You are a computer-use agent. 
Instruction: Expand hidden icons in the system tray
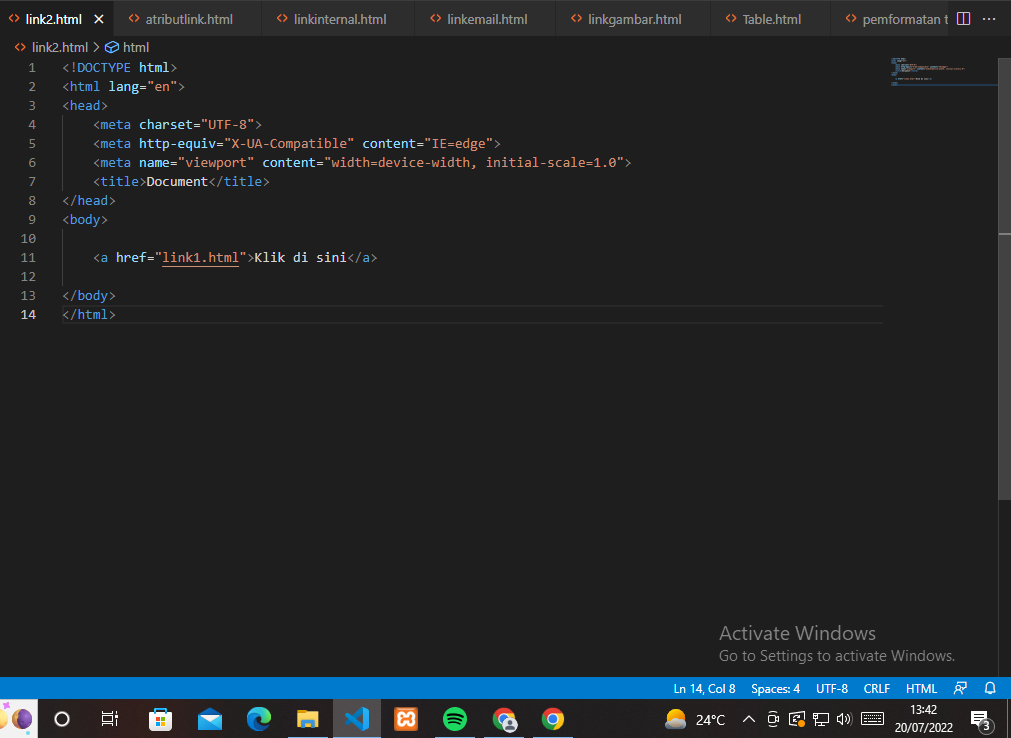(x=748, y=719)
